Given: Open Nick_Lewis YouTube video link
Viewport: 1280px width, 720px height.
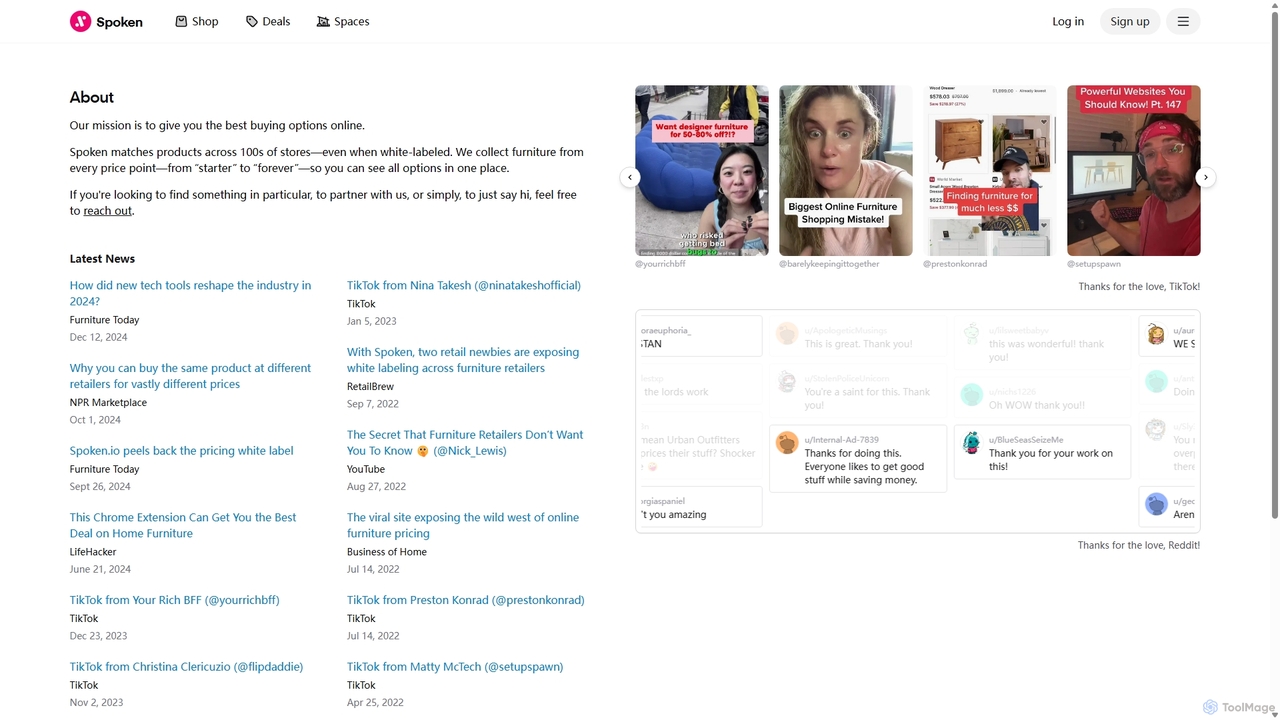Looking at the screenshot, I should point(465,443).
